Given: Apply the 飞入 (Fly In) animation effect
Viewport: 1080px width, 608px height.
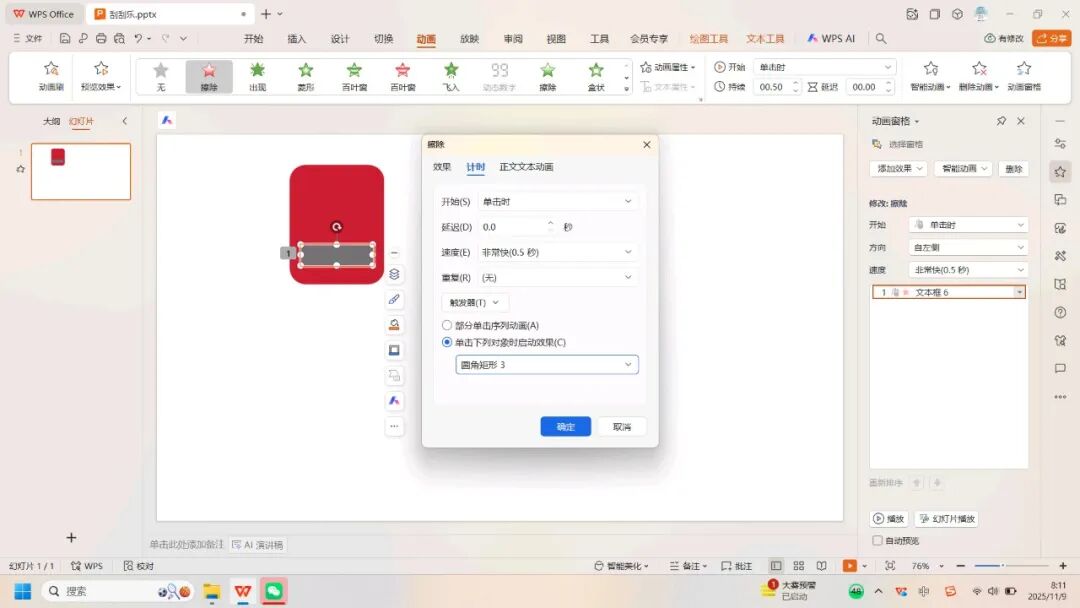Looking at the screenshot, I should (x=451, y=76).
